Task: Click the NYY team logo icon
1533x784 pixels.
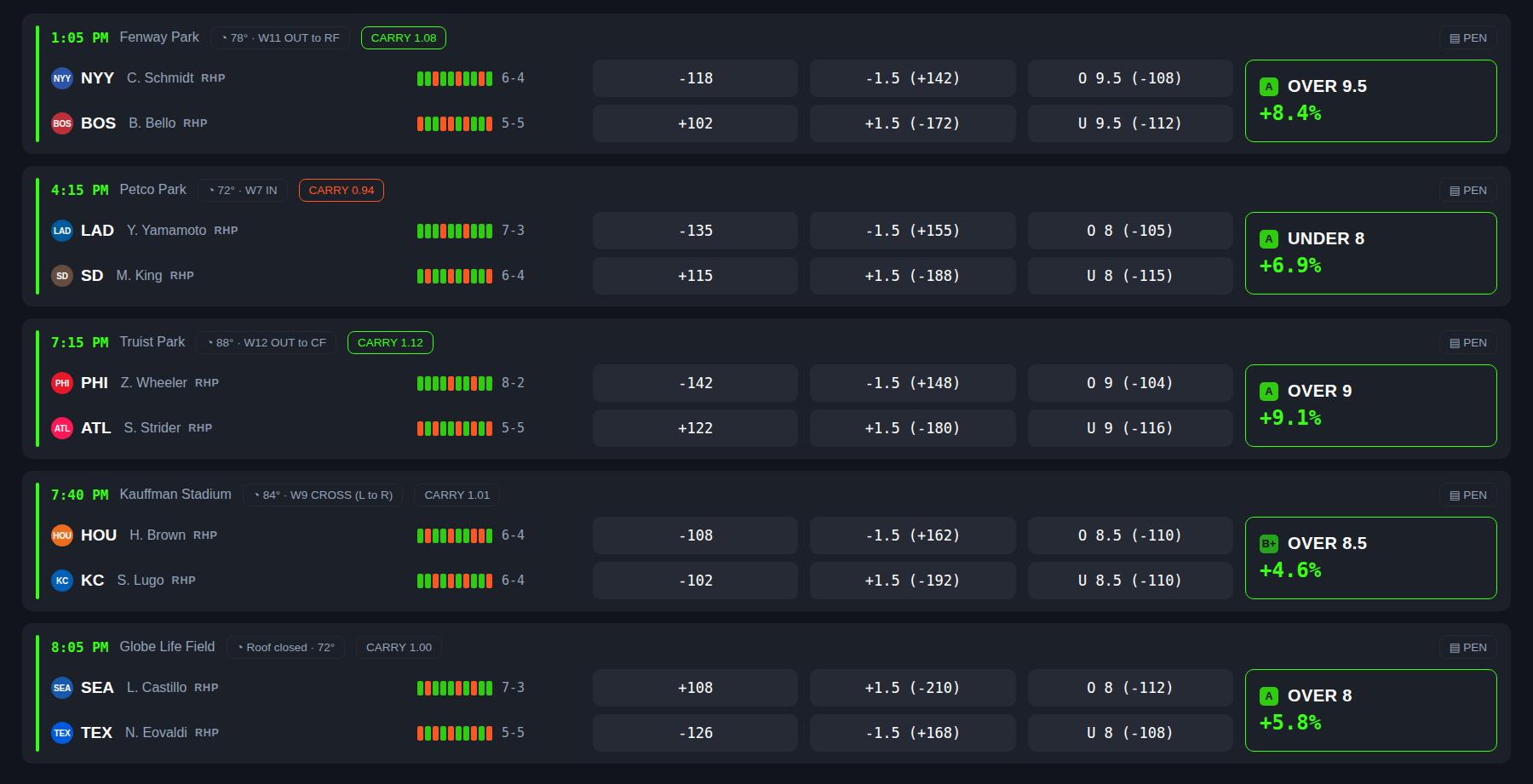Action: click(x=62, y=78)
